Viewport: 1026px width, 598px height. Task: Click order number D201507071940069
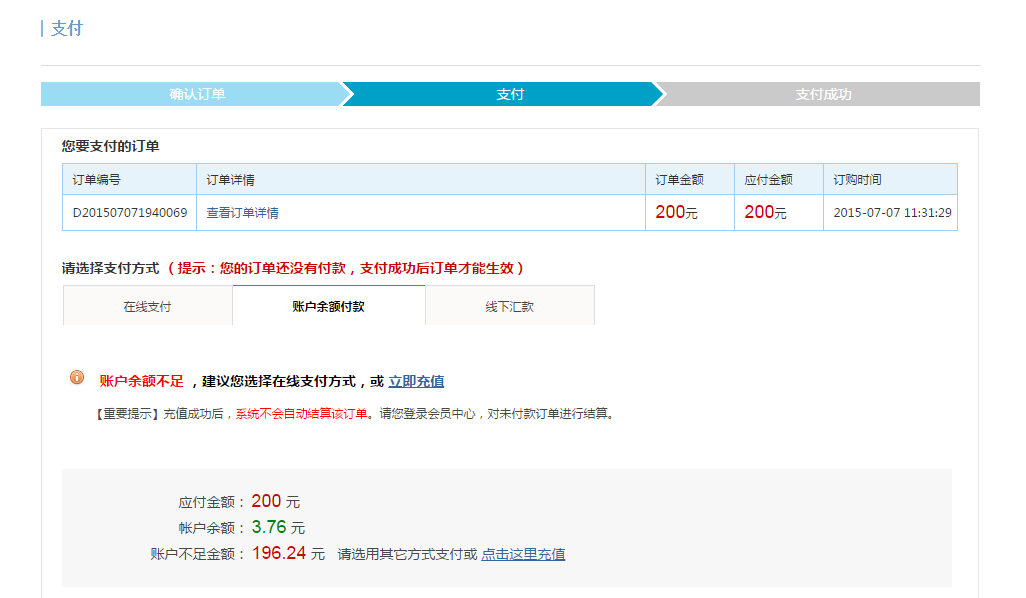[130, 213]
